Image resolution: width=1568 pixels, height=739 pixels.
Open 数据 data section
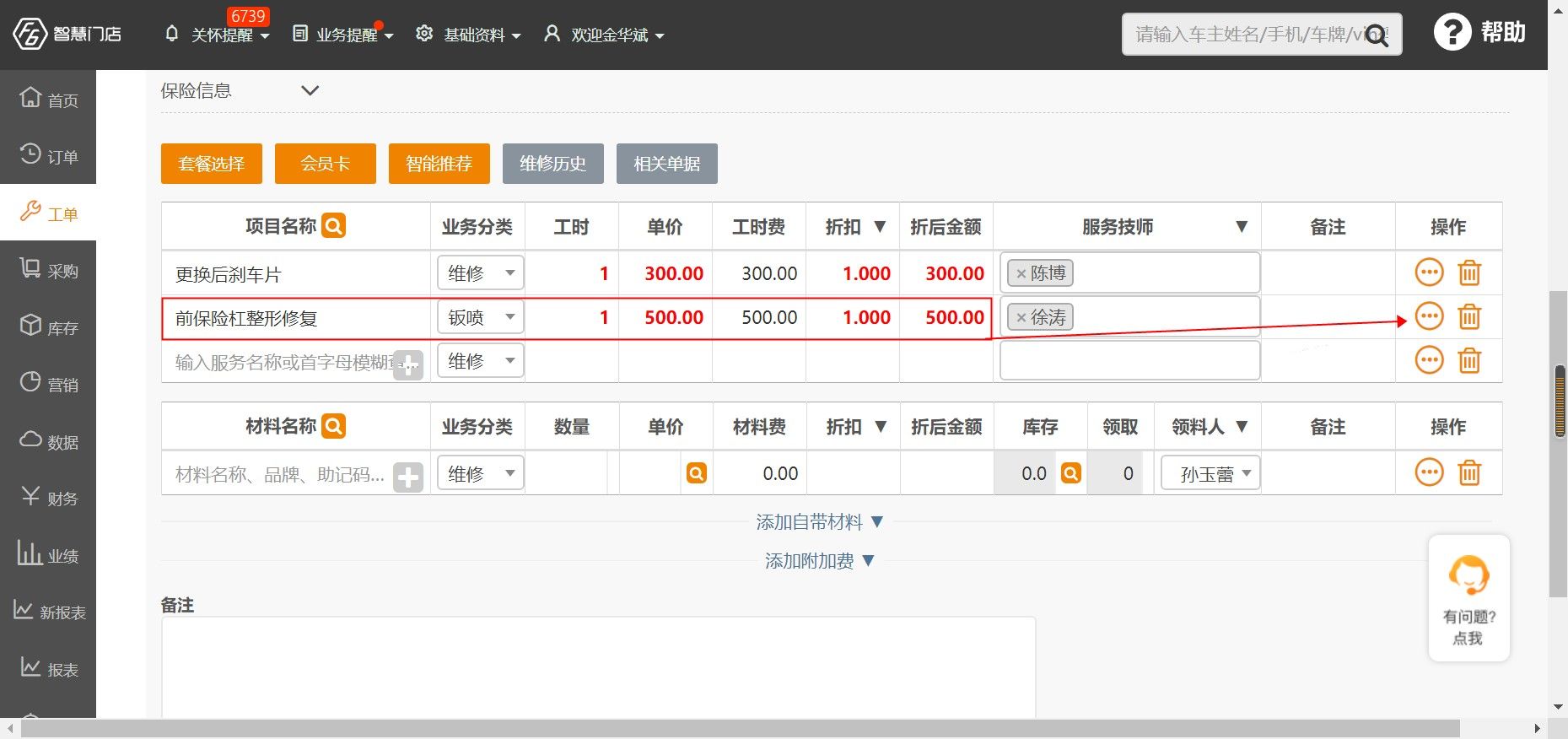(48, 440)
